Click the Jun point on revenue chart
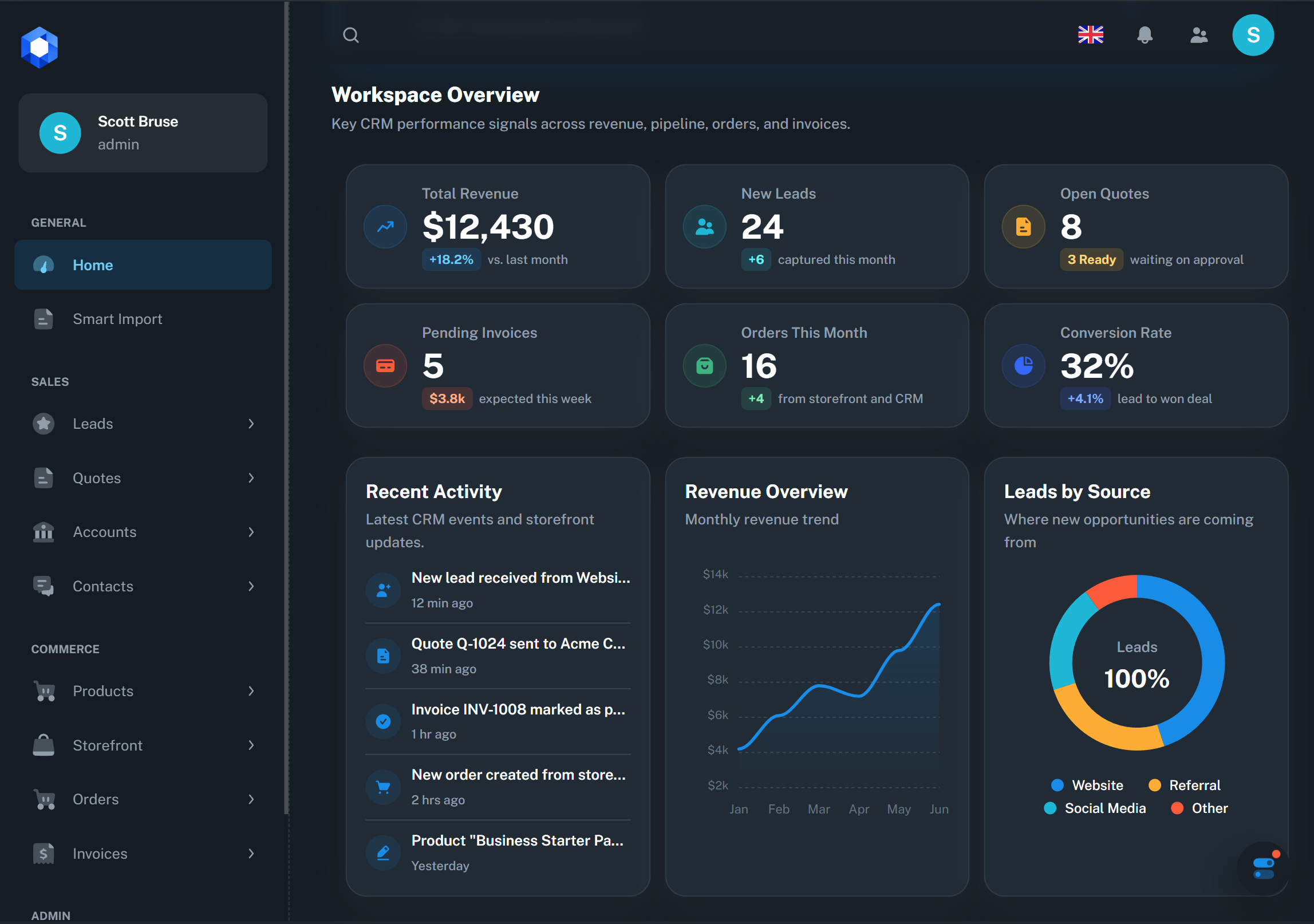The width and height of the screenshot is (1314, 924). click(939, 604)
